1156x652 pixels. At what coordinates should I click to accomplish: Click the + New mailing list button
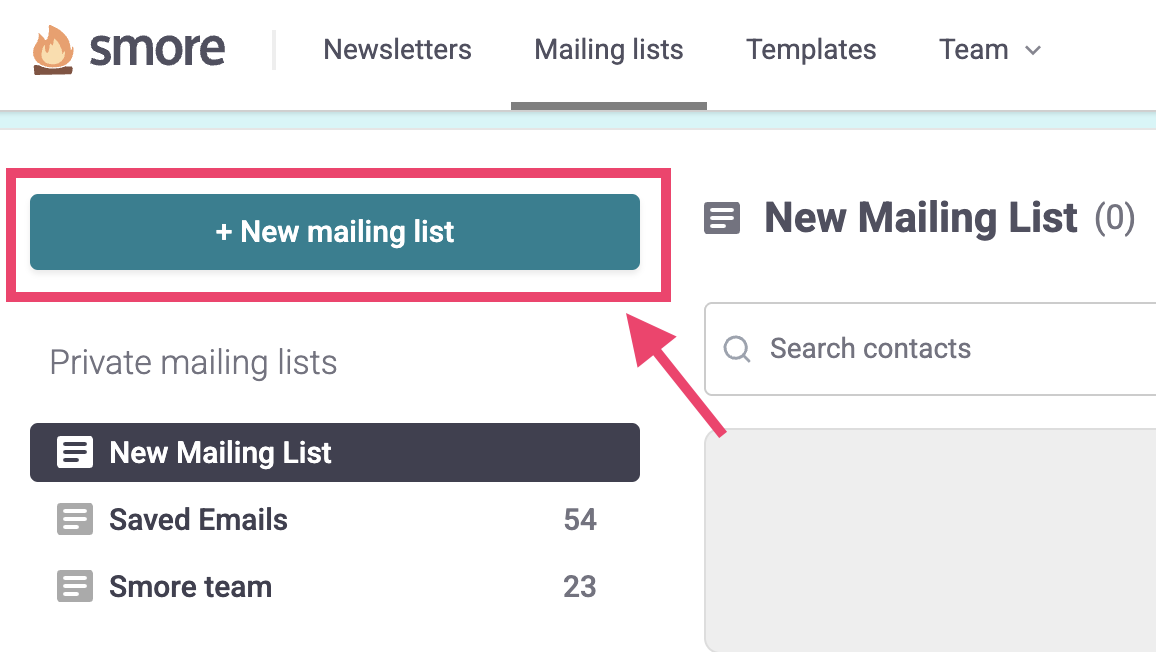(x=334, y=231)
